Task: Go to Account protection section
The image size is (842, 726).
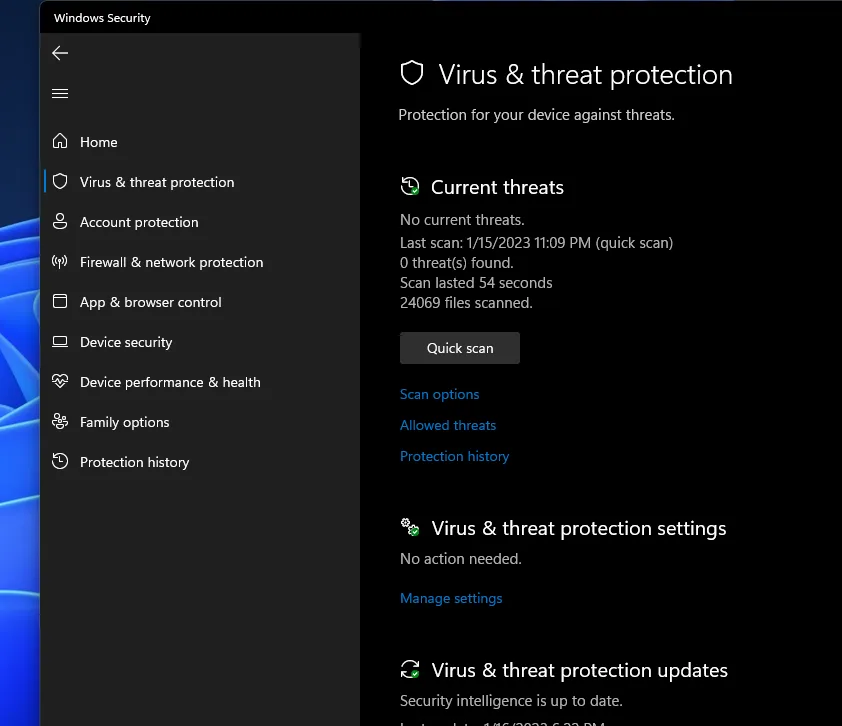Action: click(139, 222)
